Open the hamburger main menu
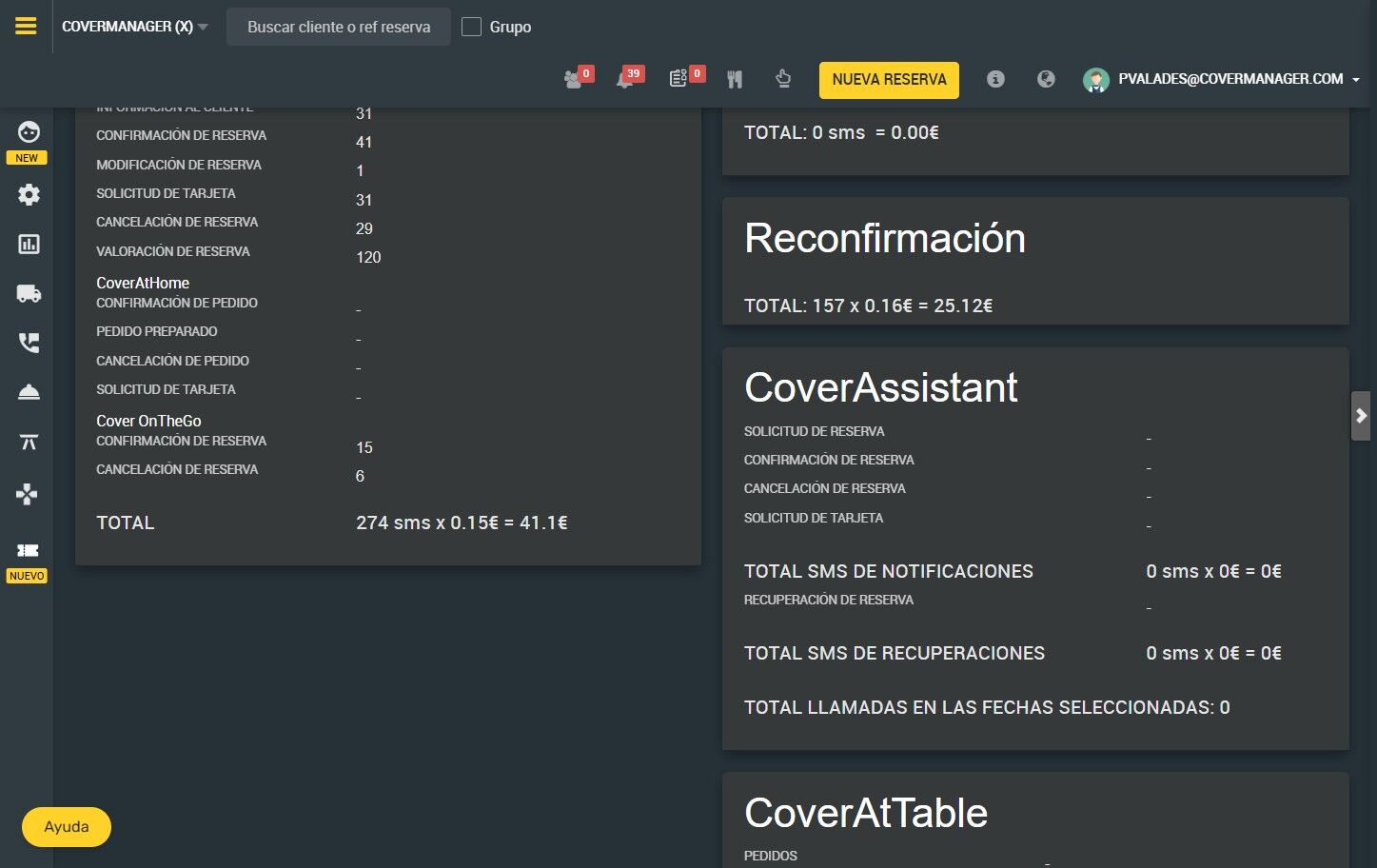 [x=26, y=27]
